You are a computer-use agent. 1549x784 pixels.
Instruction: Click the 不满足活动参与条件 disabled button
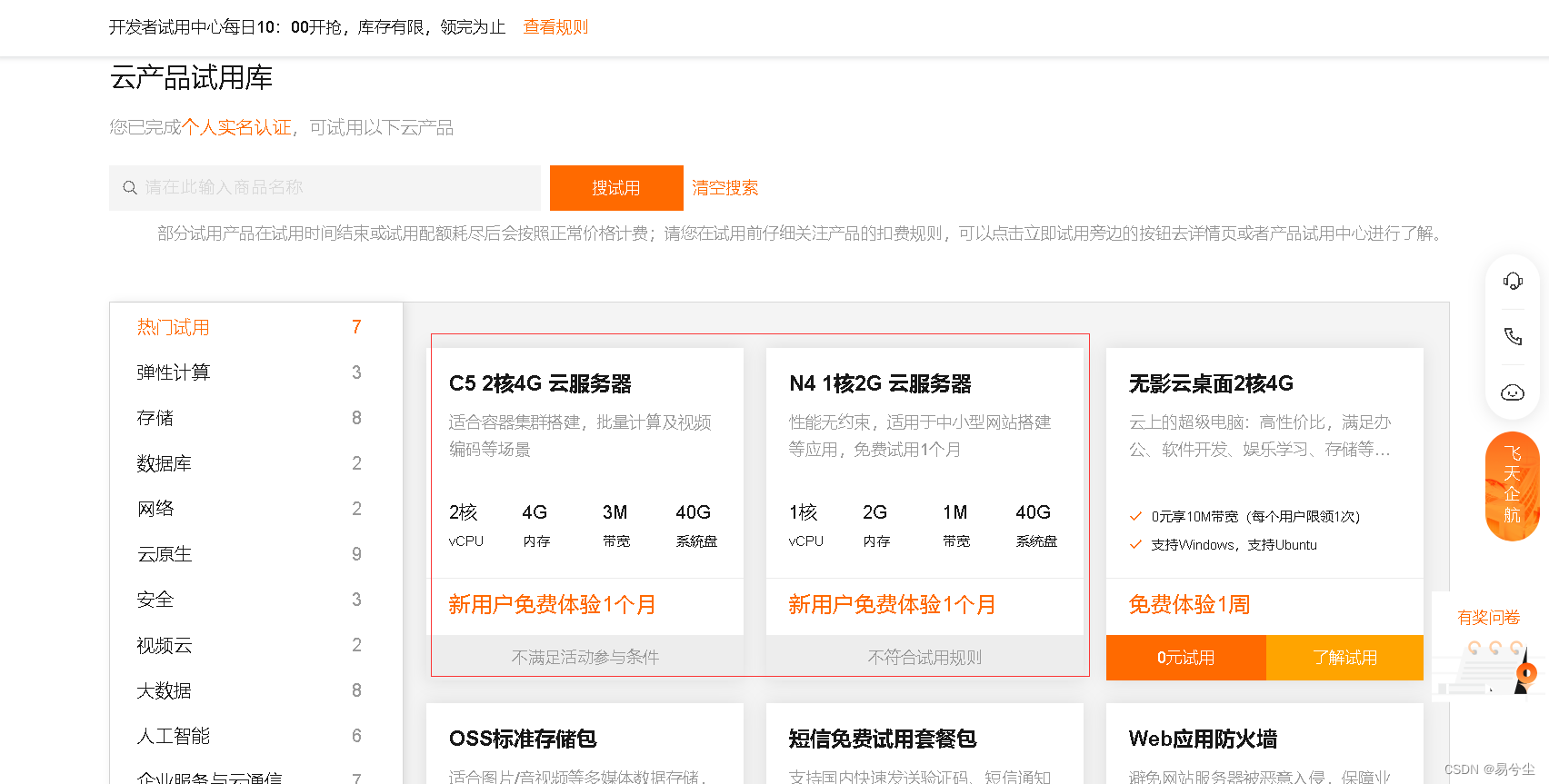pyautogui.click(x=585, y=658)
